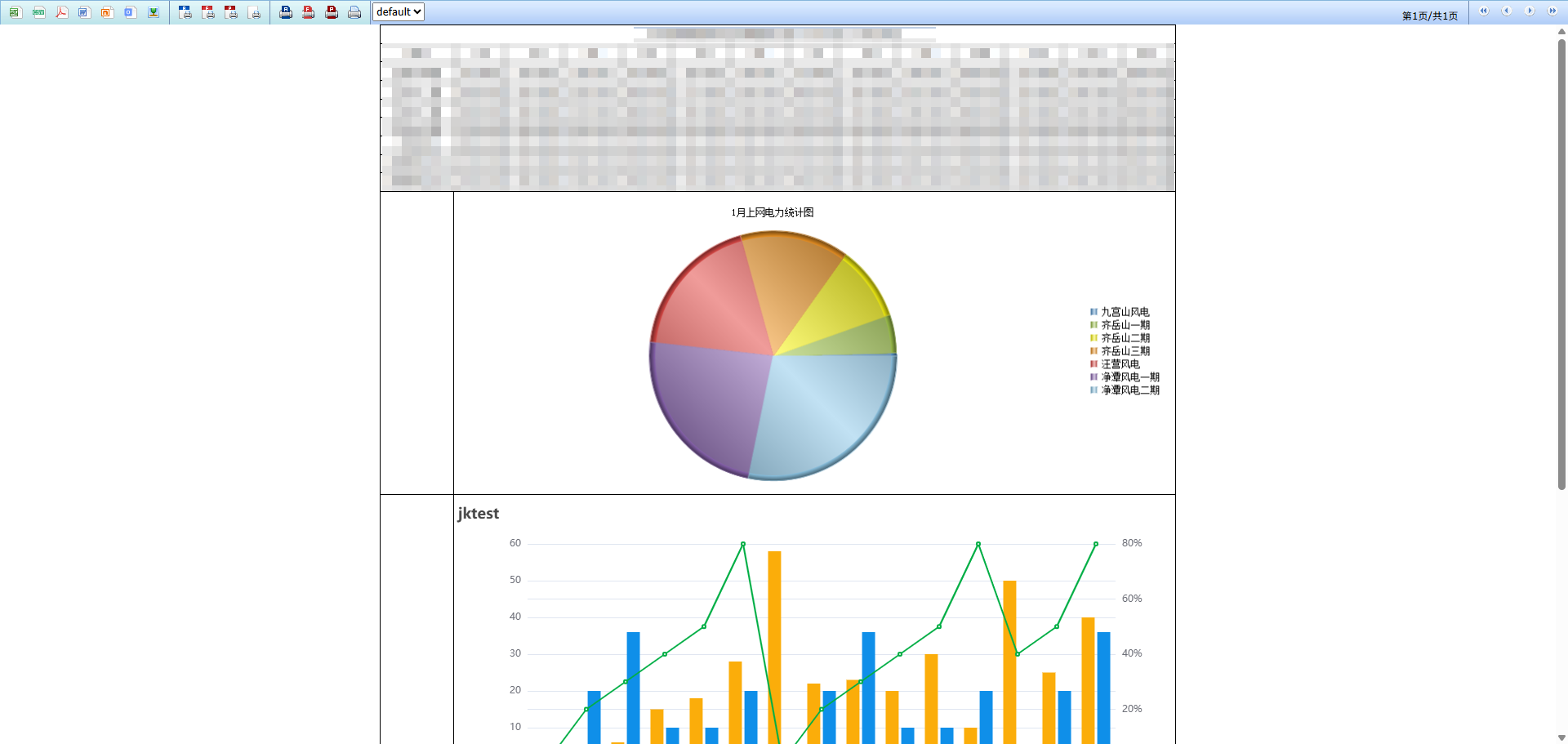This screenshot has height=744, width=1568.
Task: Open the plain print preview icon
Action: tap(255, 12)
